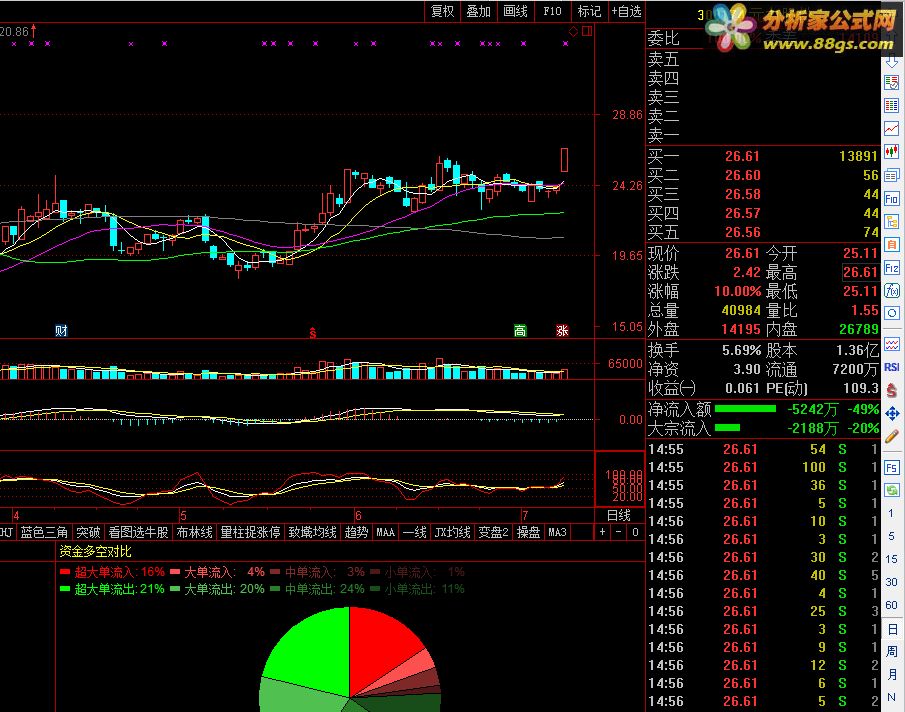This screenshot has width=905, height=712.
Task: Click the green 高 marker on chart
Action: [x=520, y=331]
